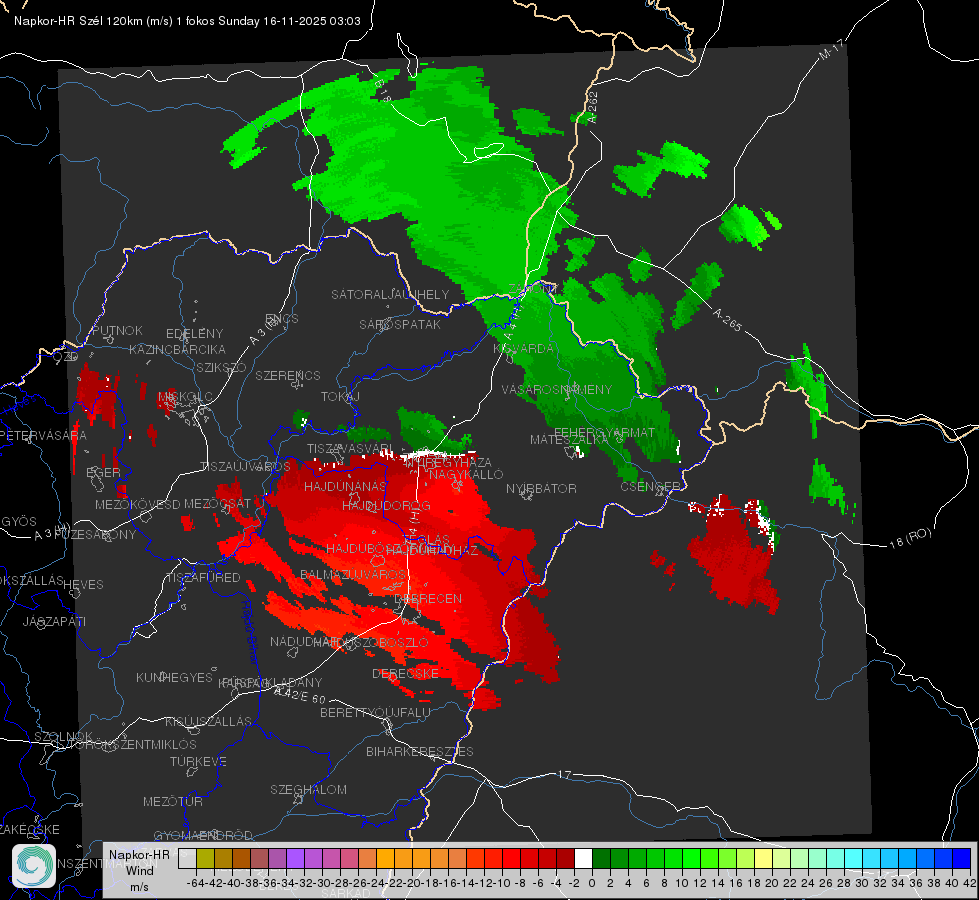Click the EGER city label

tap(103, 472)
